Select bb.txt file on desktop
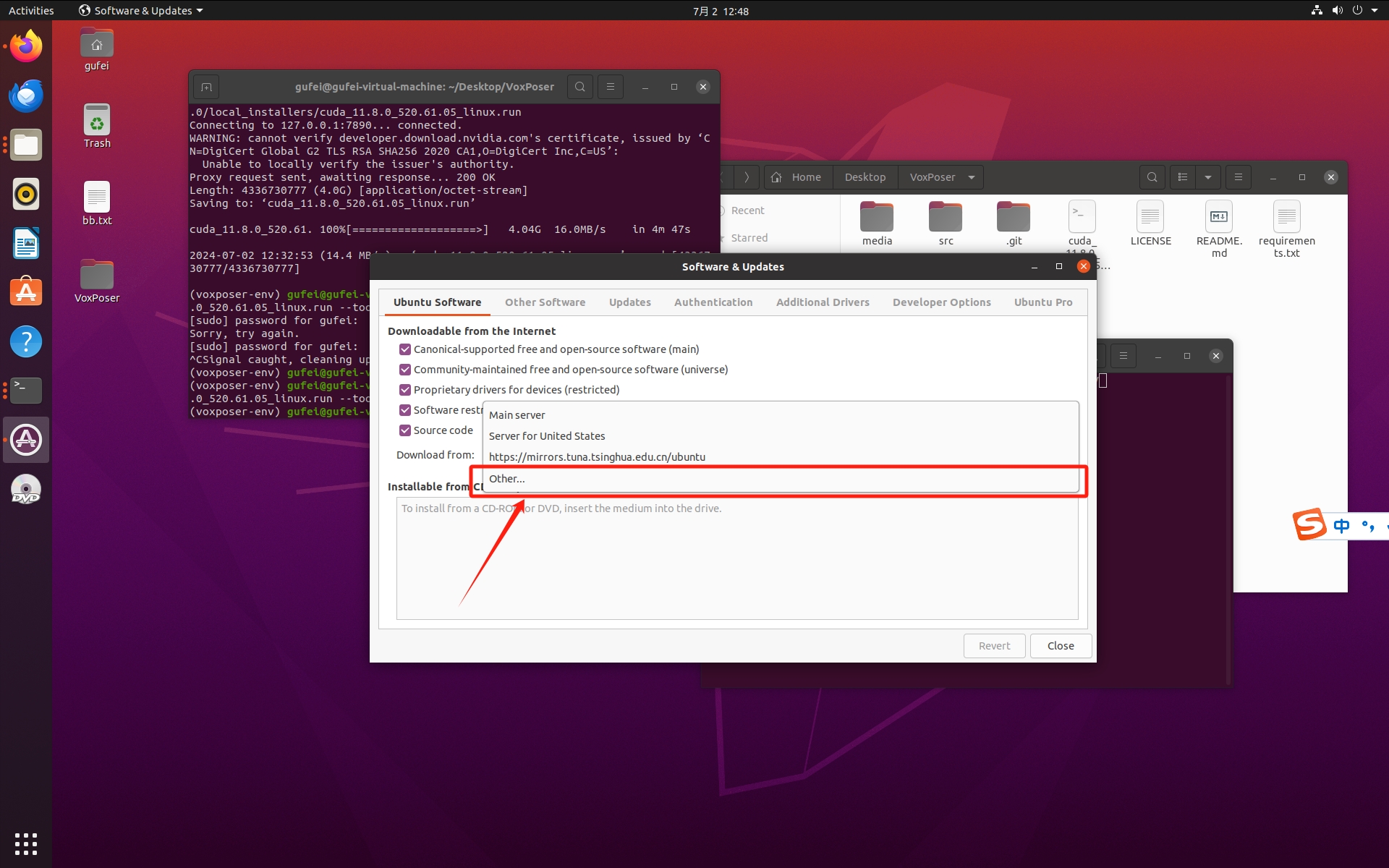The height and width of the screenshot is (868, 1389). 97,203
